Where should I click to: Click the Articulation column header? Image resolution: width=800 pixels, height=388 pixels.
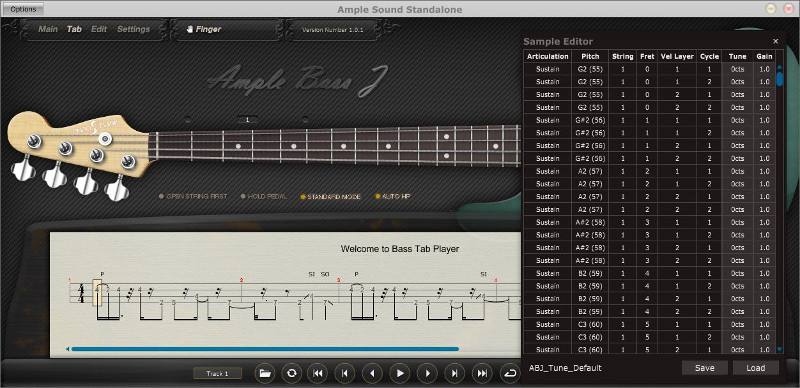coord(547,57)
